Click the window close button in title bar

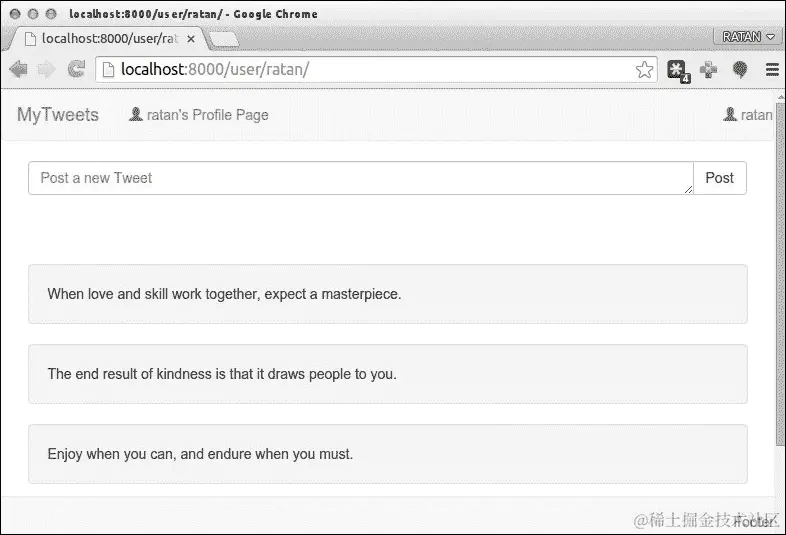15,14
